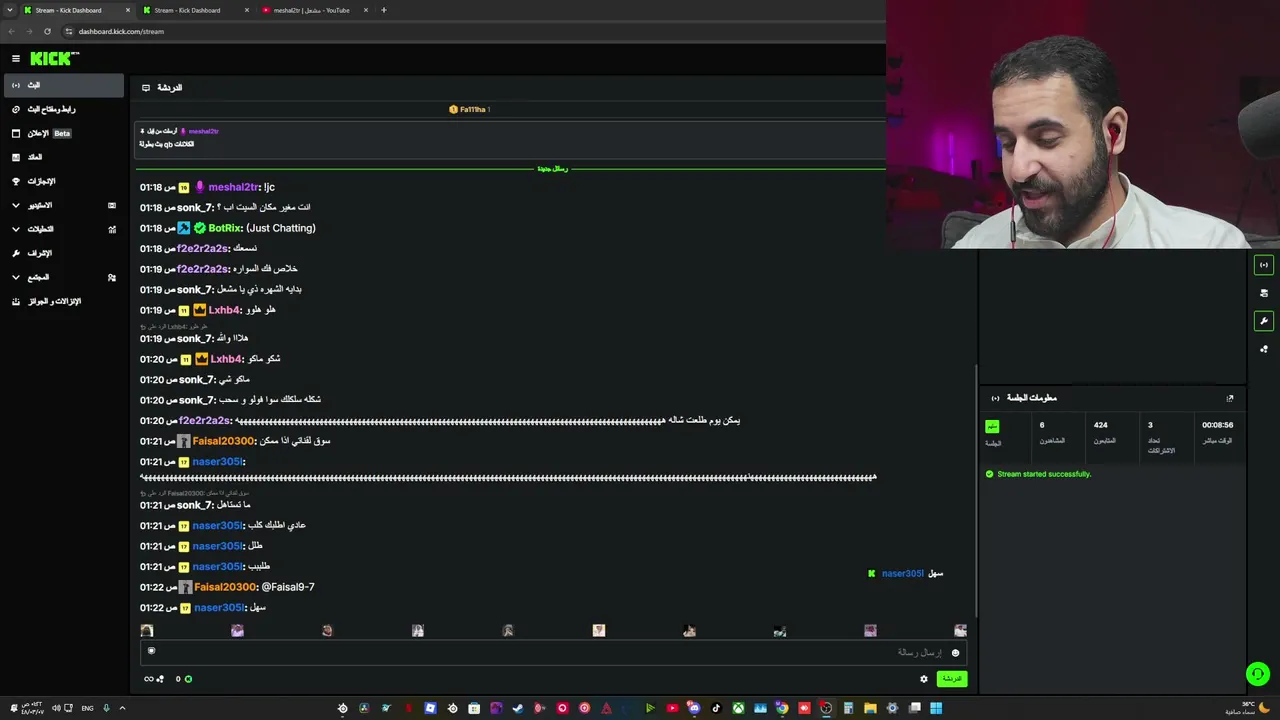Open the العائد sidebar item

(63, 157)
